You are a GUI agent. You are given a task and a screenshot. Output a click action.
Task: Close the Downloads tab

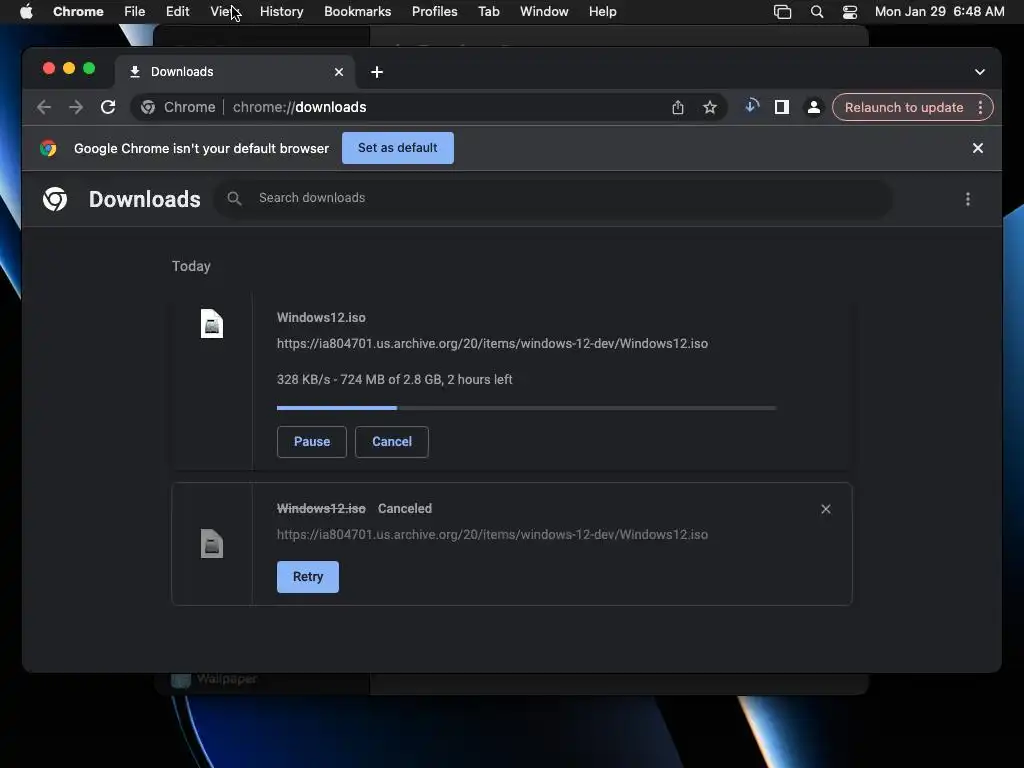pyautogui.click(x=339, y=72)
